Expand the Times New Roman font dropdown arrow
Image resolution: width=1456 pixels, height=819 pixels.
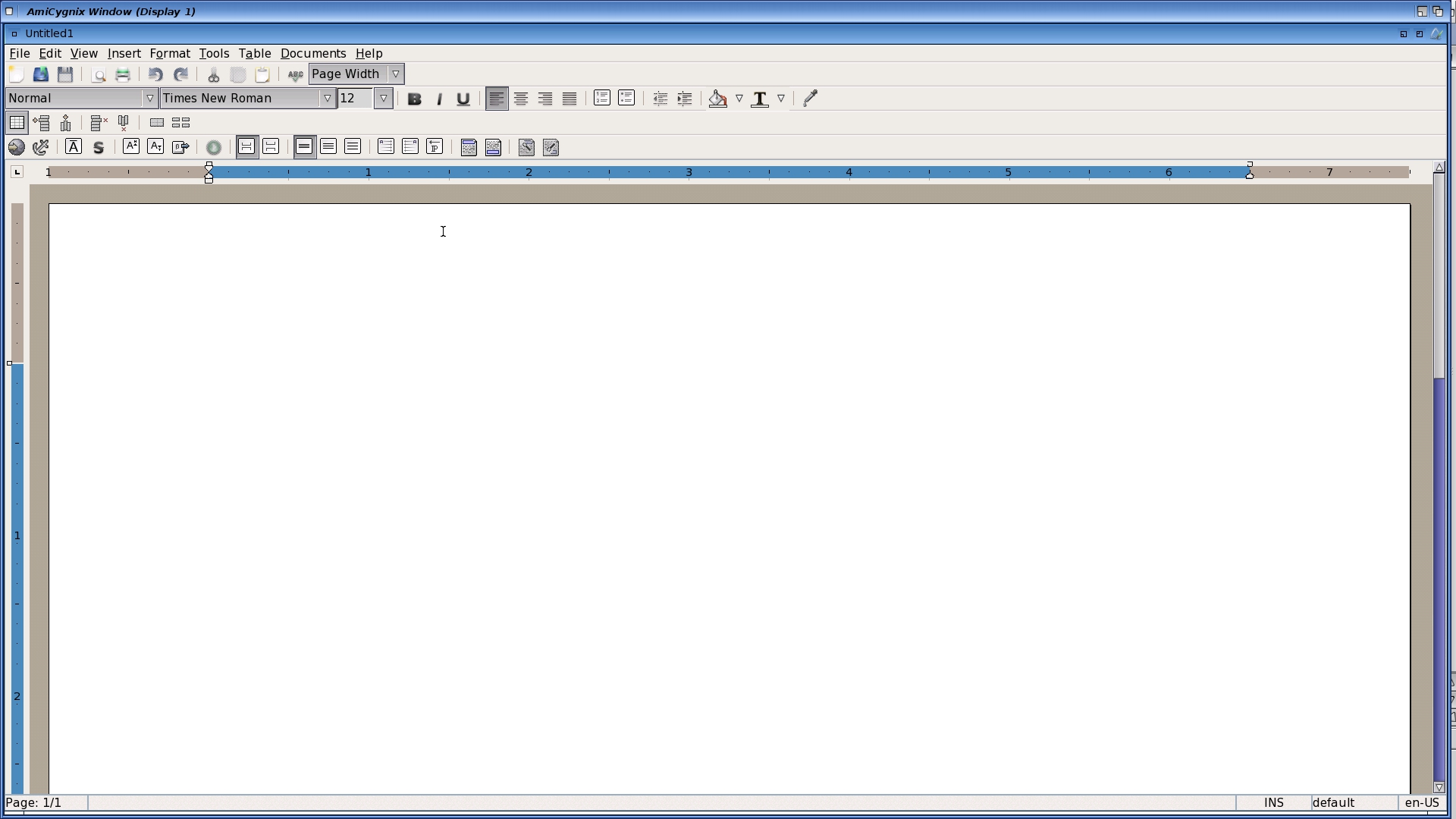click(x=328, y=99)
